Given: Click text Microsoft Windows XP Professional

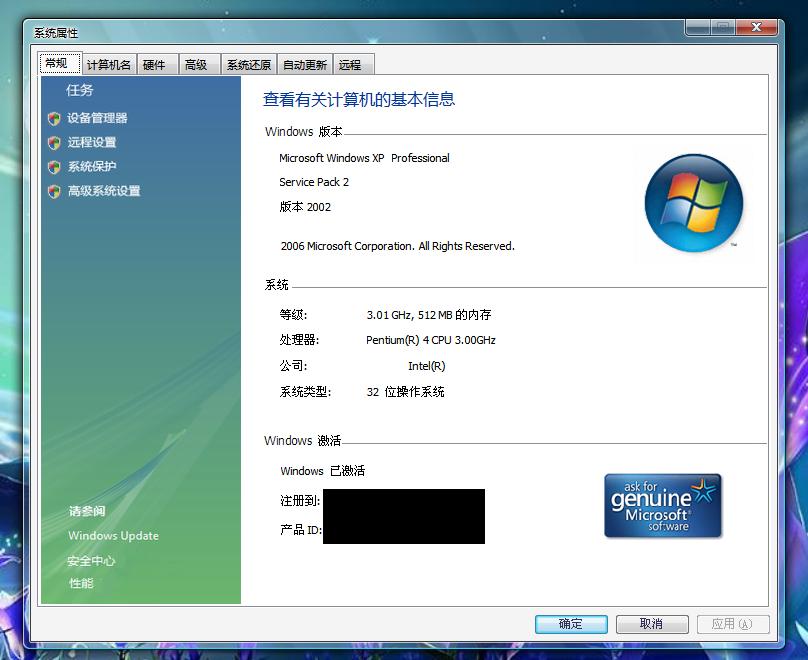Looking at the screenshot, I should (x=364, y=158).
